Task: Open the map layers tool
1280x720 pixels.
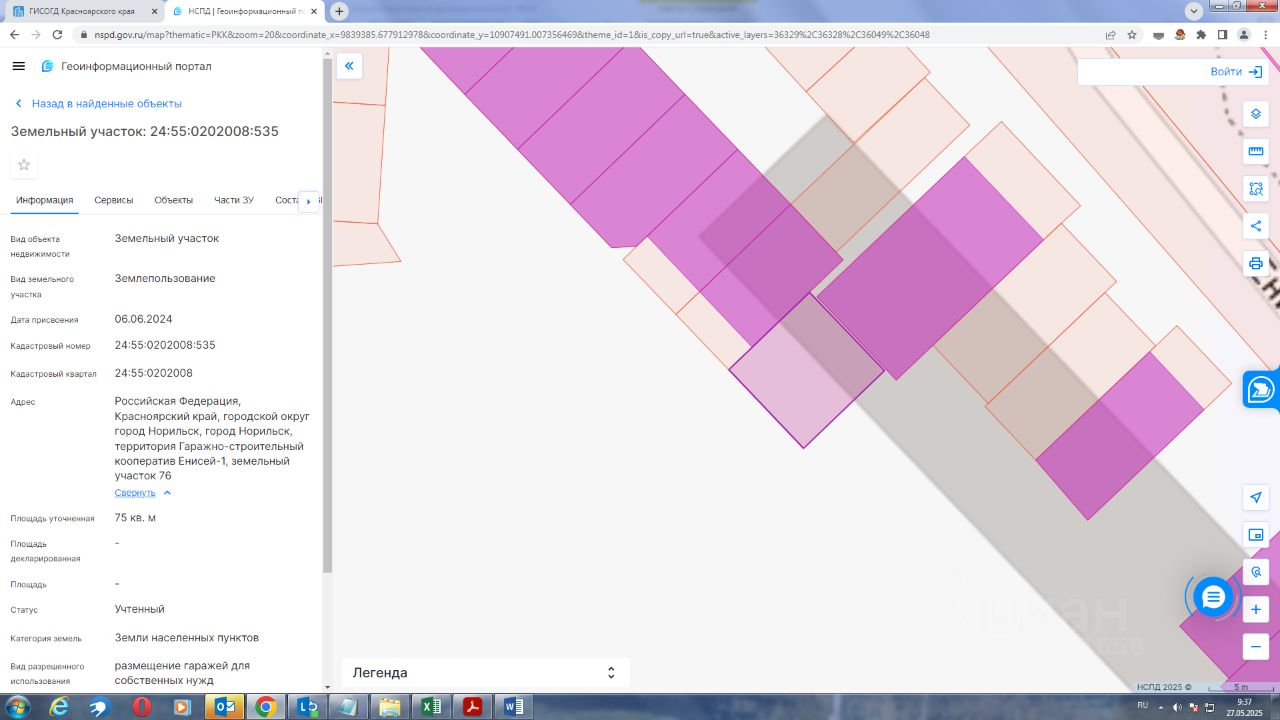Action: click(x=1256, y=113)
